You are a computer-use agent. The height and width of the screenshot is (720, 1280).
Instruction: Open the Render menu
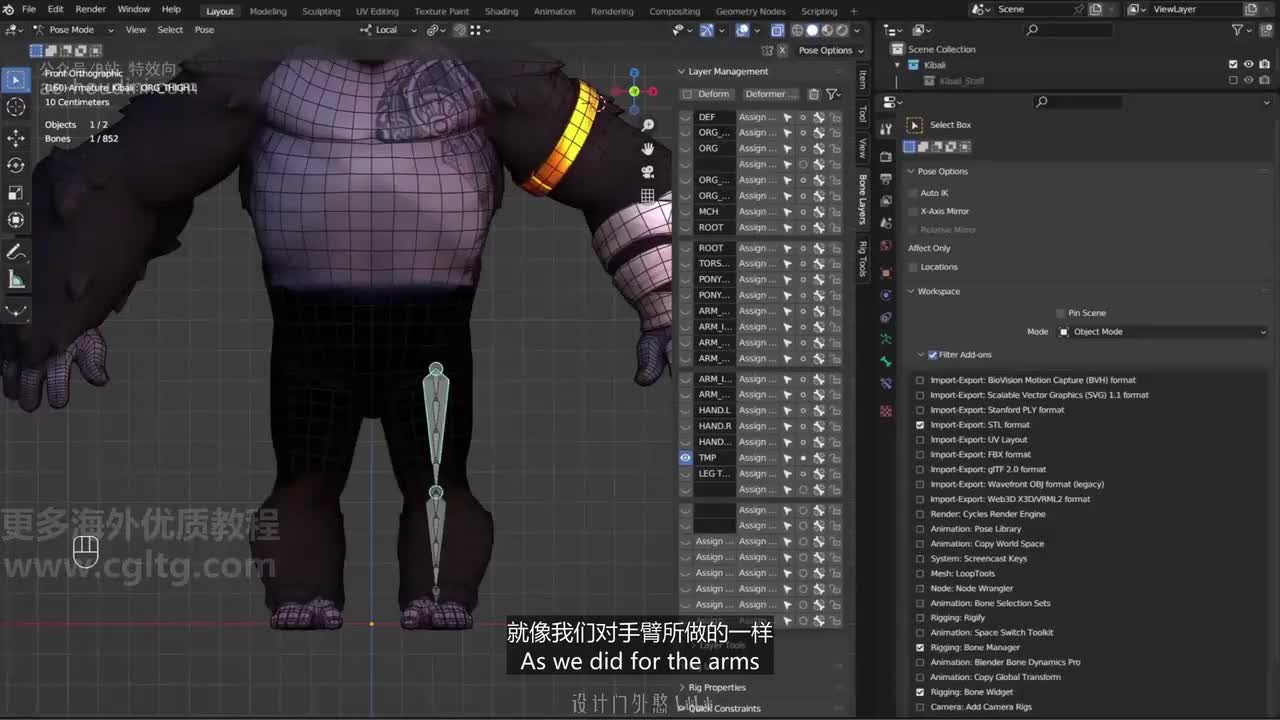click(x=91, y=10)
